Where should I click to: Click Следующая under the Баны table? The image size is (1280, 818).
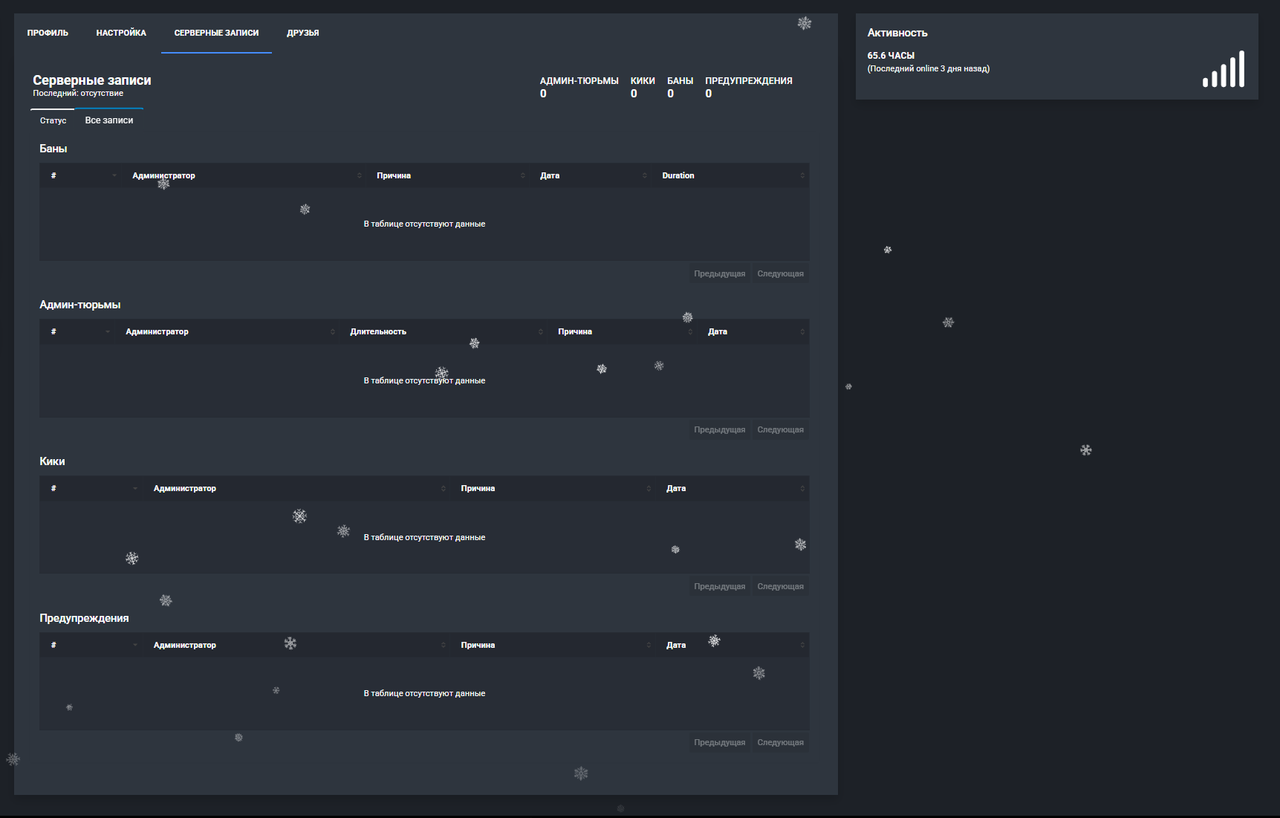[780, 274]
